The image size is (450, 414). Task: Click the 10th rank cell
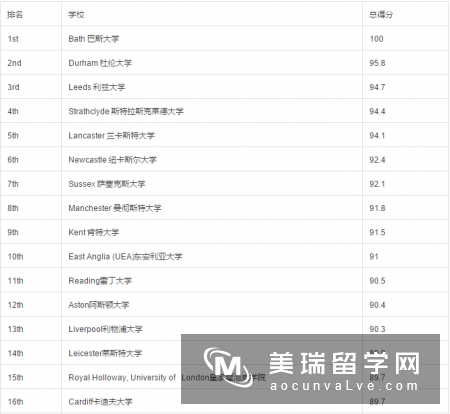click(31, 256)
